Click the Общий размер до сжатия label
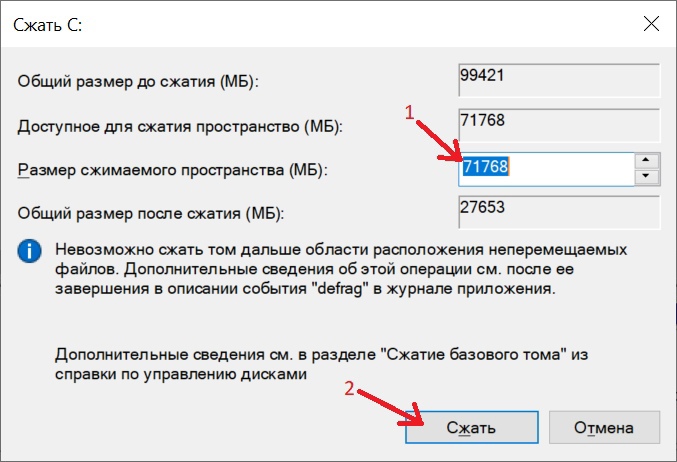The image size is (677, 462). [138, 81]
